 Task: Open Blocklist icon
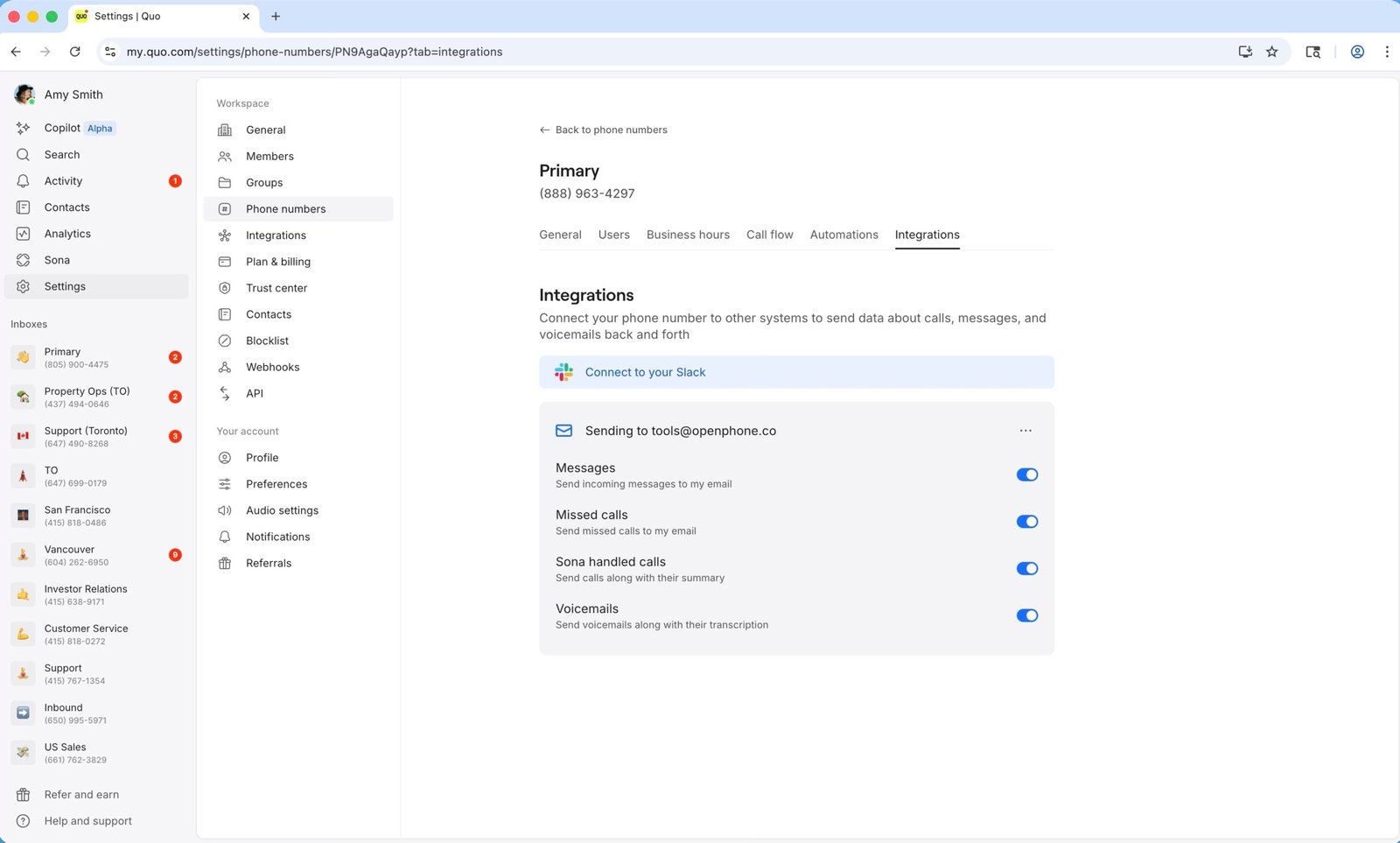[225, 341]
